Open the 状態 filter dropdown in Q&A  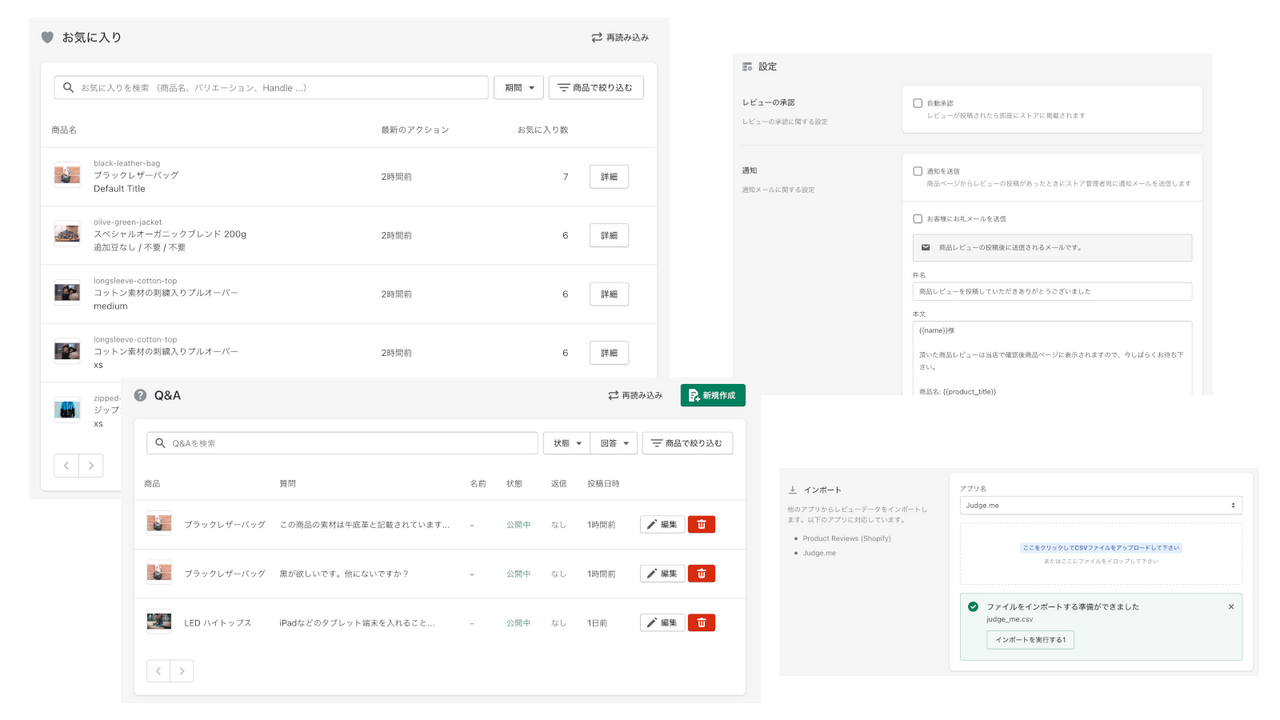566,442
